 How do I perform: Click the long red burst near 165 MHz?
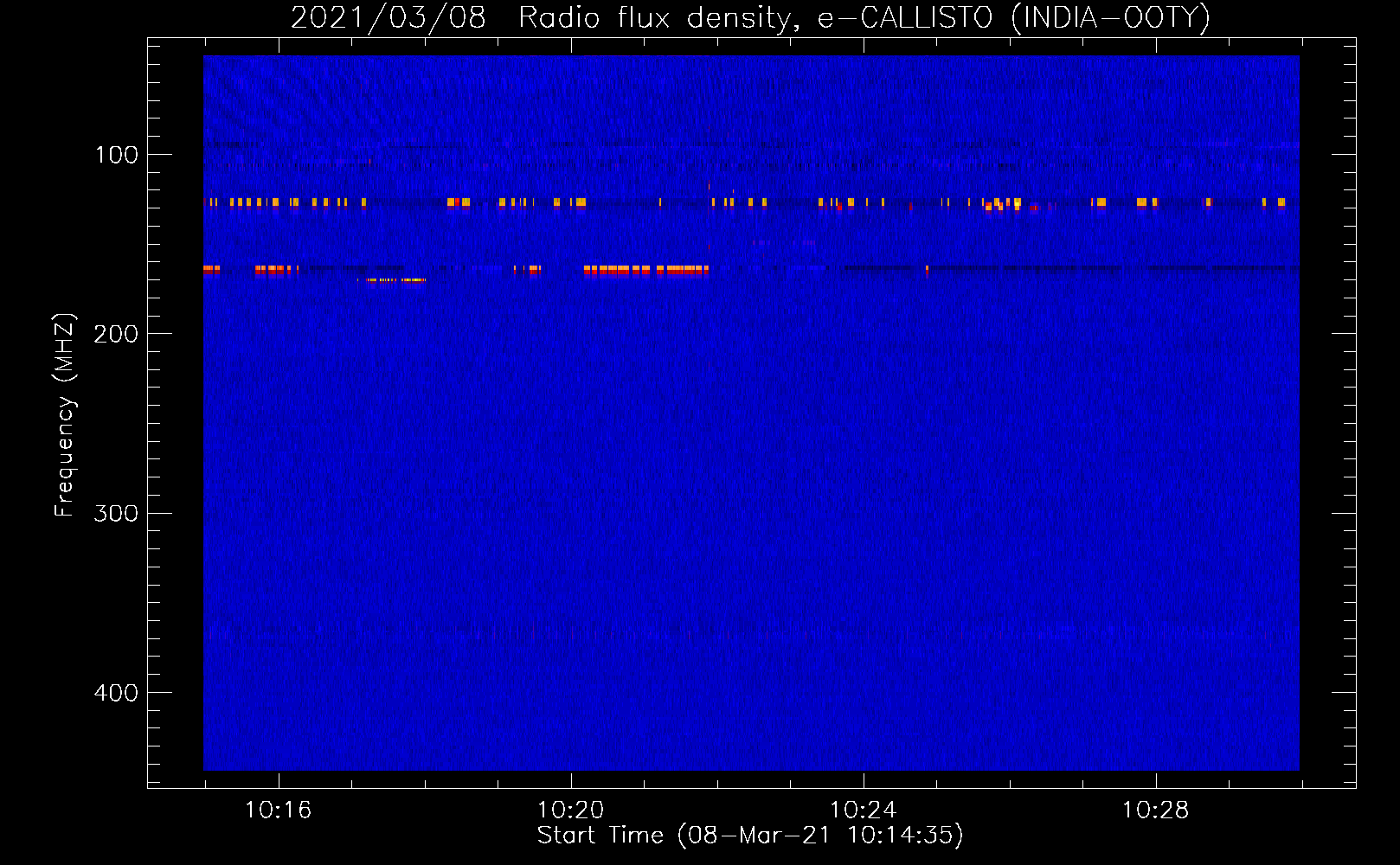646,270
